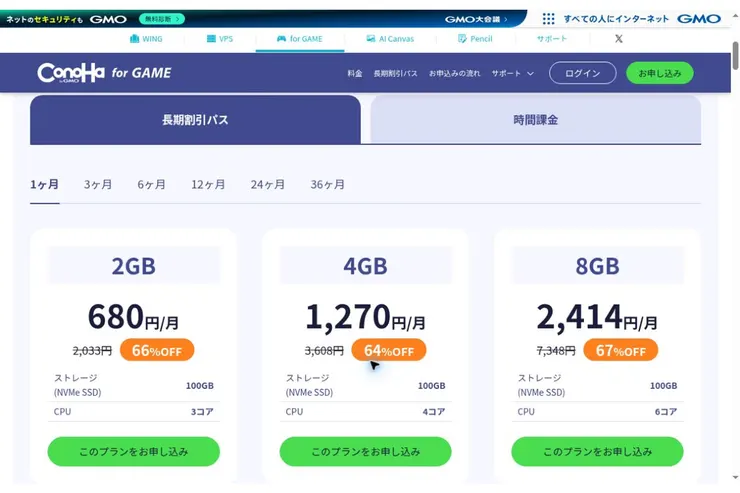The width and height of the screenshot is (740, 493).
Task: Go to お申込みの流れ in header navigation
Action: tap(454, 73)
